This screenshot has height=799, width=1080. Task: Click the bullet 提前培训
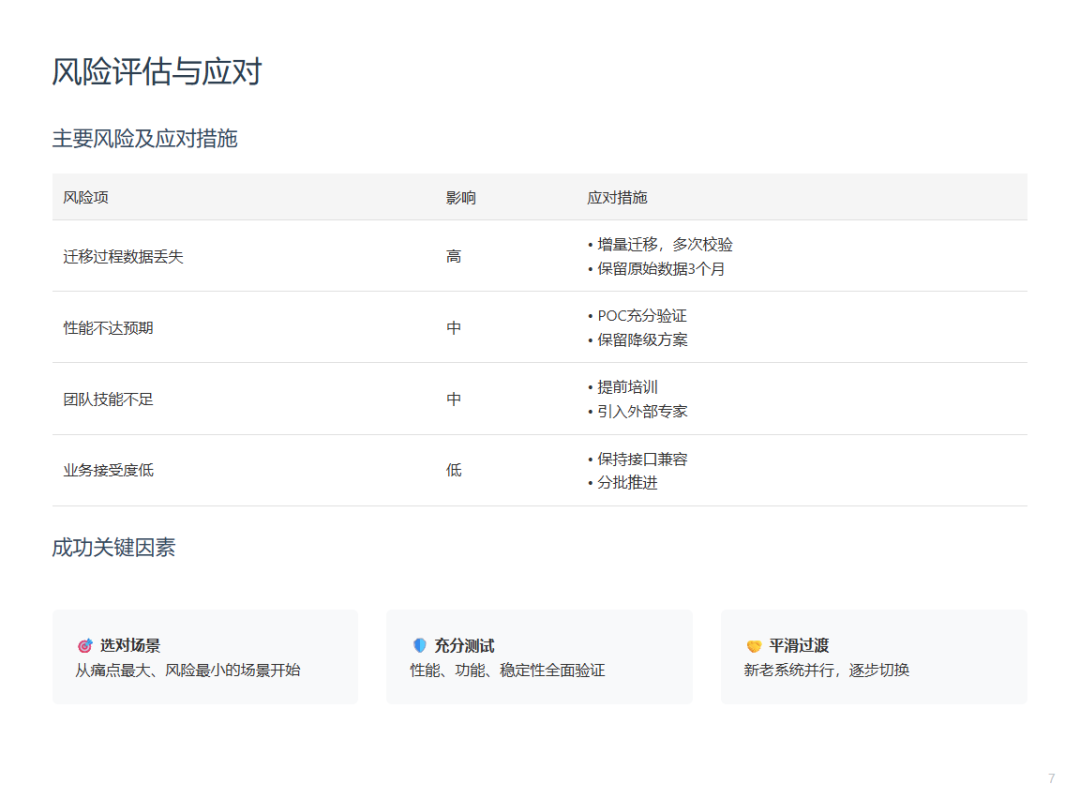coord(623,387)
